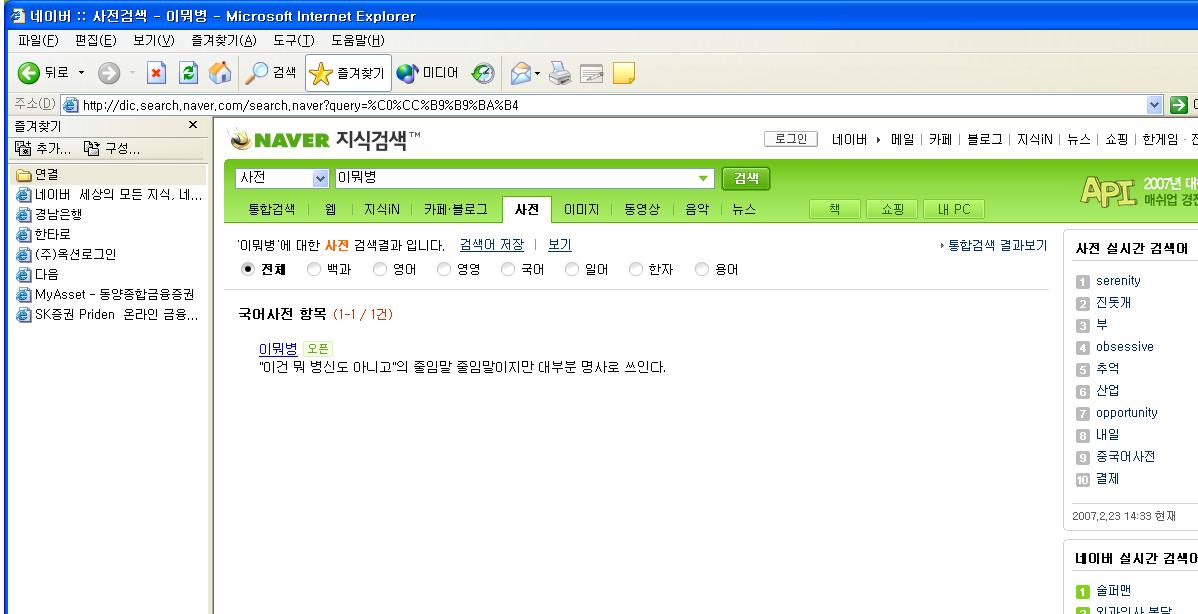Open the 보기(V) menu

pyautogui.click(x=154, y=40)
